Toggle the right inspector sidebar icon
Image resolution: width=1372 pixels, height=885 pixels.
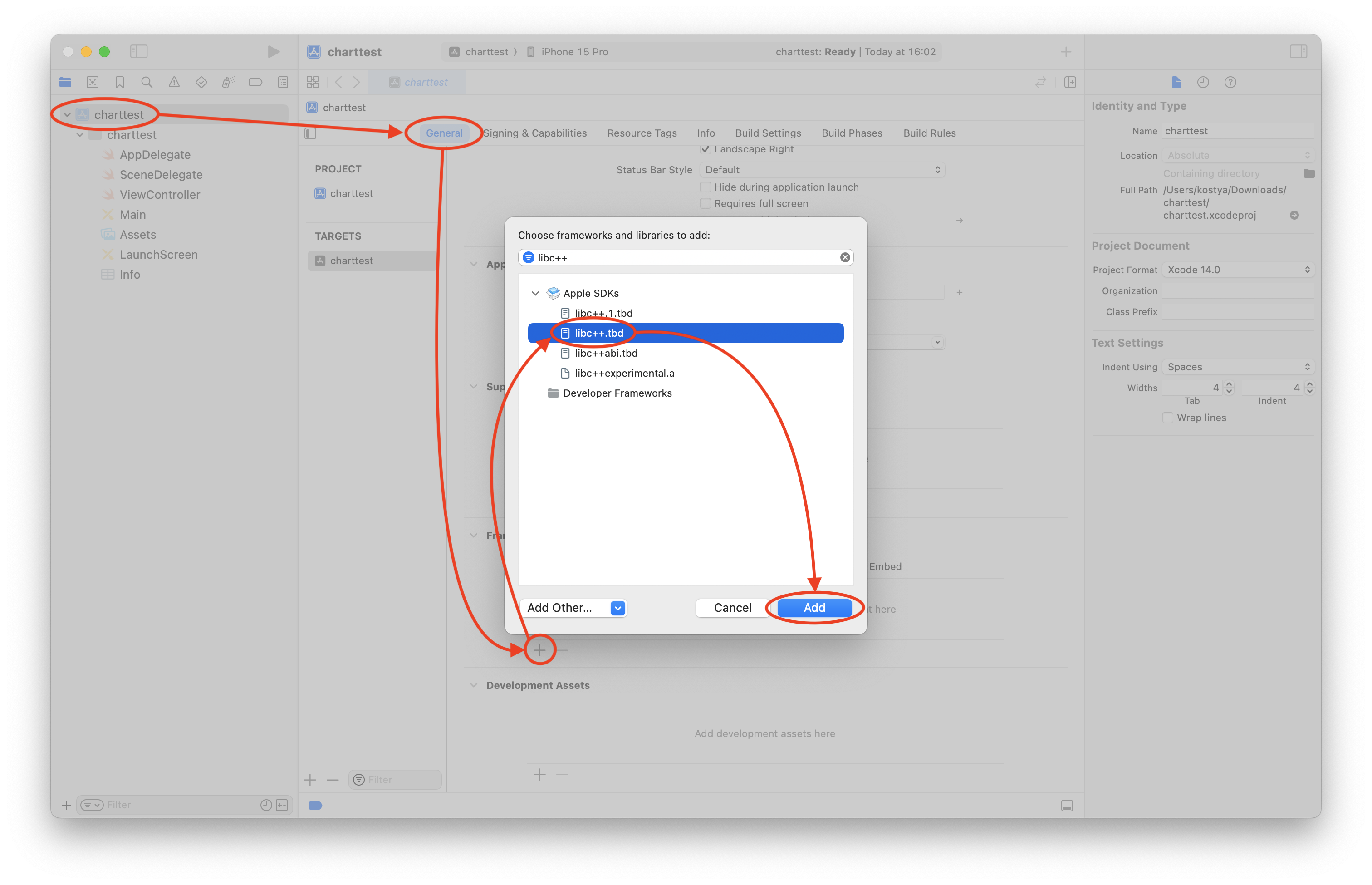[x=1298, y=52]
